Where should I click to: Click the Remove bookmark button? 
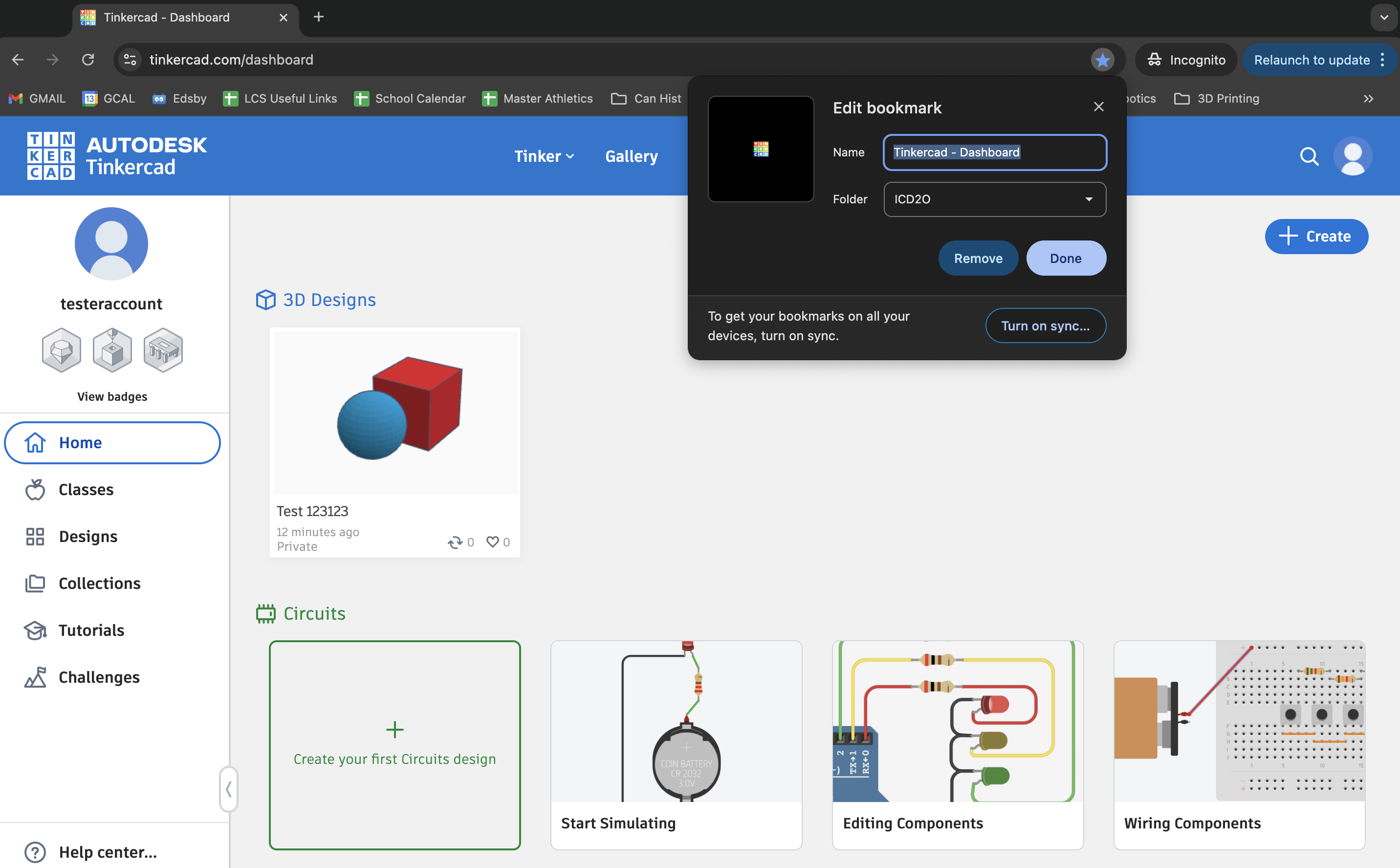(x=978, y=259)
